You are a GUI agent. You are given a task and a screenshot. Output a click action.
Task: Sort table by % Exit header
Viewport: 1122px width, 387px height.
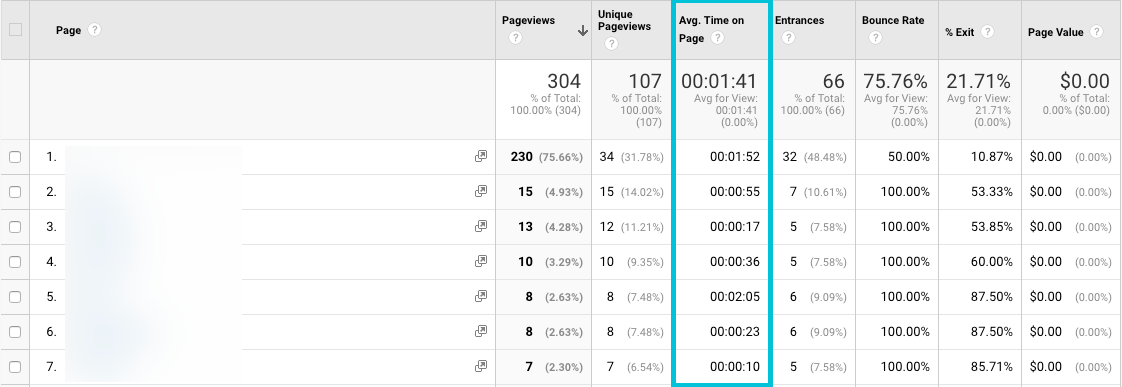[x=961, y=32]
